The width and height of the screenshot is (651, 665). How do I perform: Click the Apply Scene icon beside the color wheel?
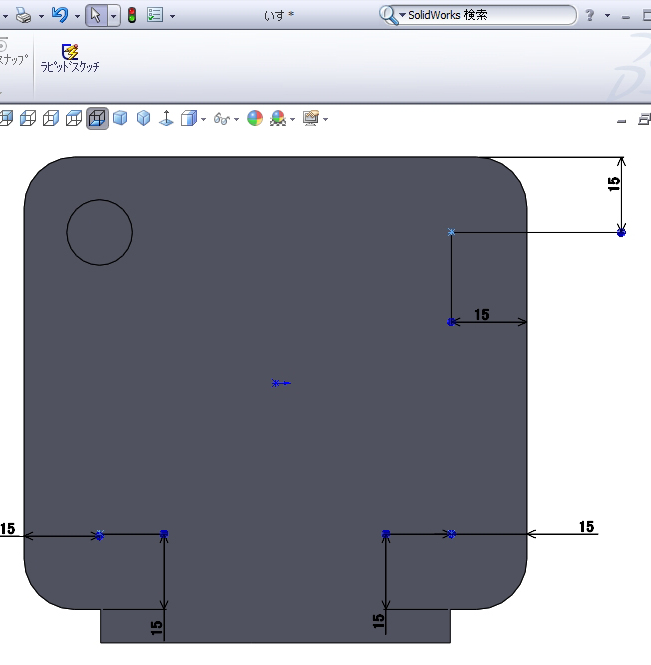(x=278, y=119)
